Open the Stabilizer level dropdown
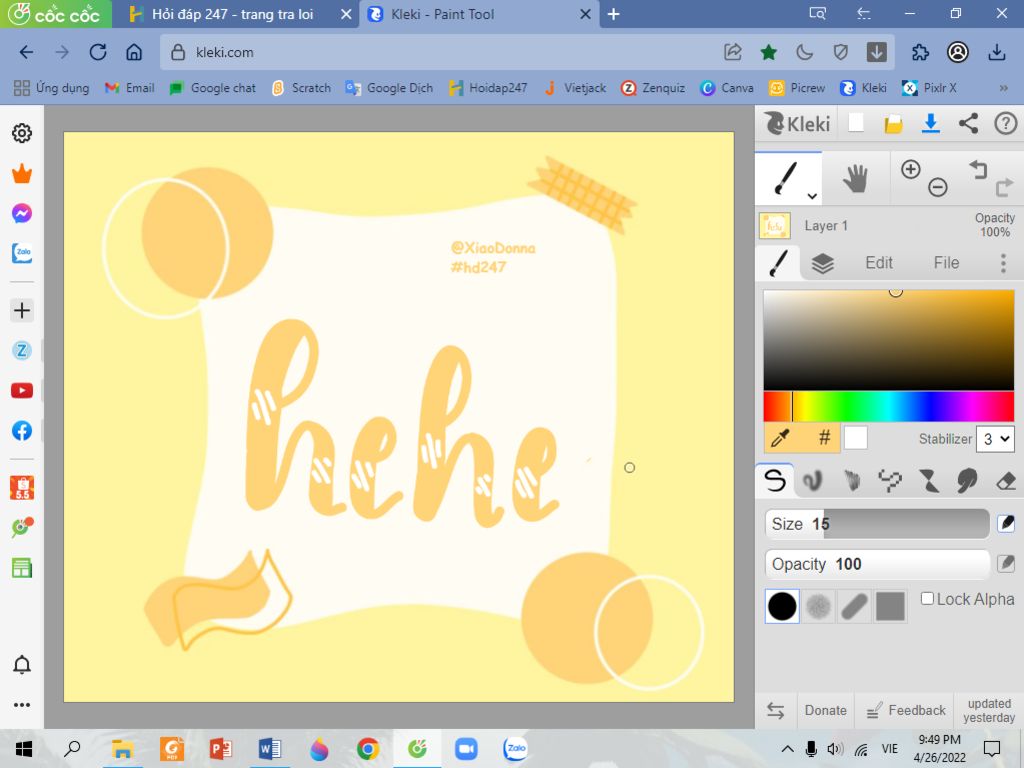 click(x=995, y=439)
